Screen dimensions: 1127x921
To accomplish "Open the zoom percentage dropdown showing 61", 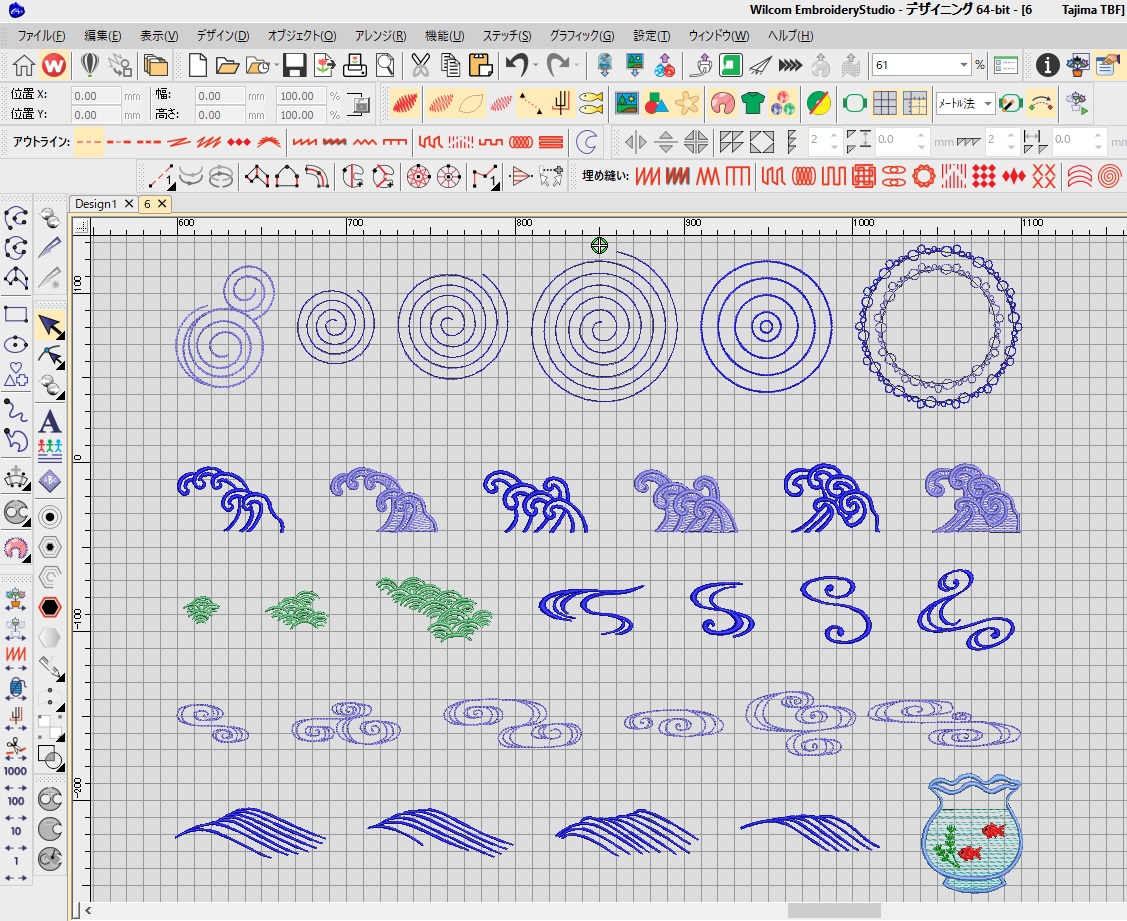I will pos(963,65).
